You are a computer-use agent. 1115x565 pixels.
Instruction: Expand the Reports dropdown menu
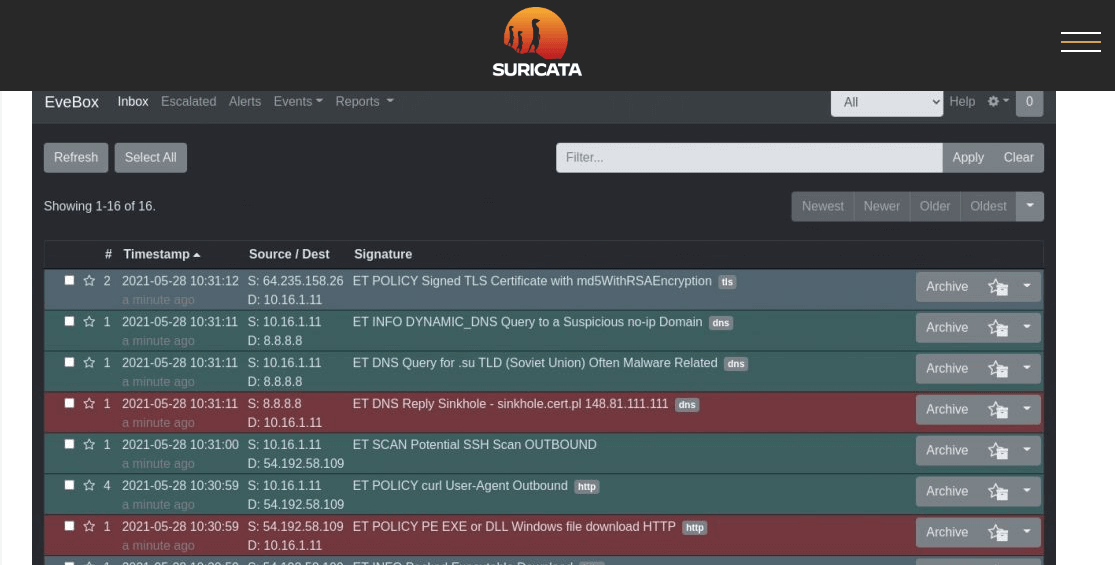tap(364, 102)
